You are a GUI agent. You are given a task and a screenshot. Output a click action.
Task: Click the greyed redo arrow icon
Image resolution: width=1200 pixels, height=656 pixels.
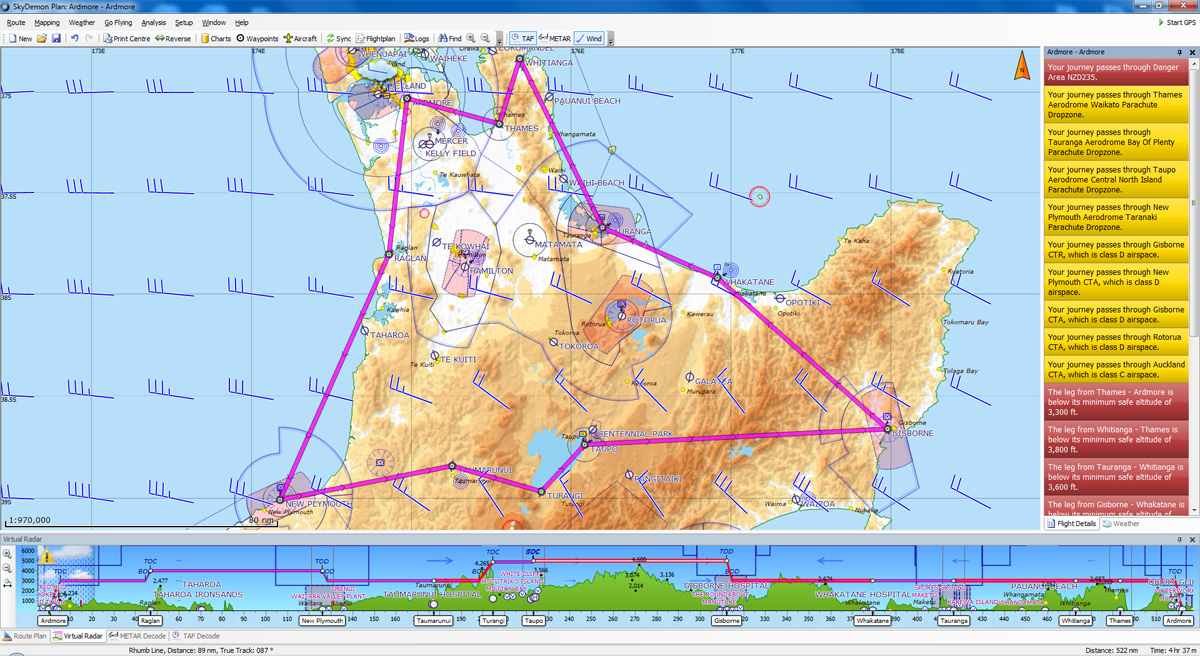[x=88, y=38]
